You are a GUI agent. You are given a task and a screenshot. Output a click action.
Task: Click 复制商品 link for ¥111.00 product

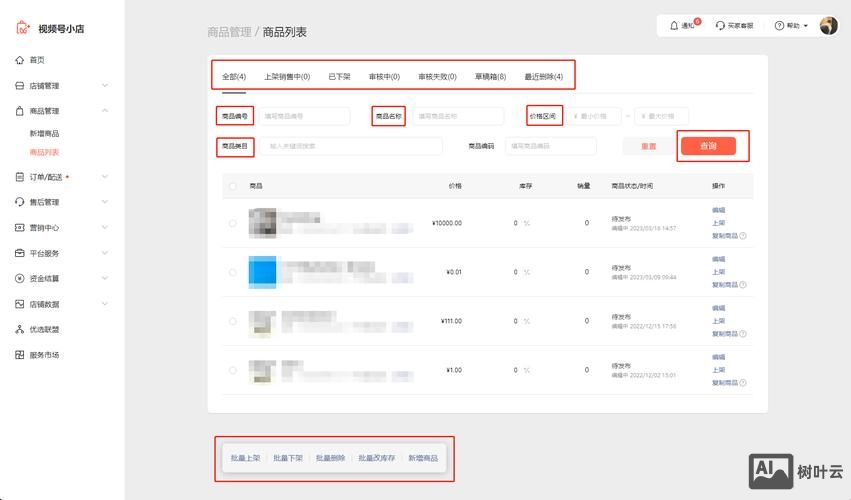[x=725, y=334]
